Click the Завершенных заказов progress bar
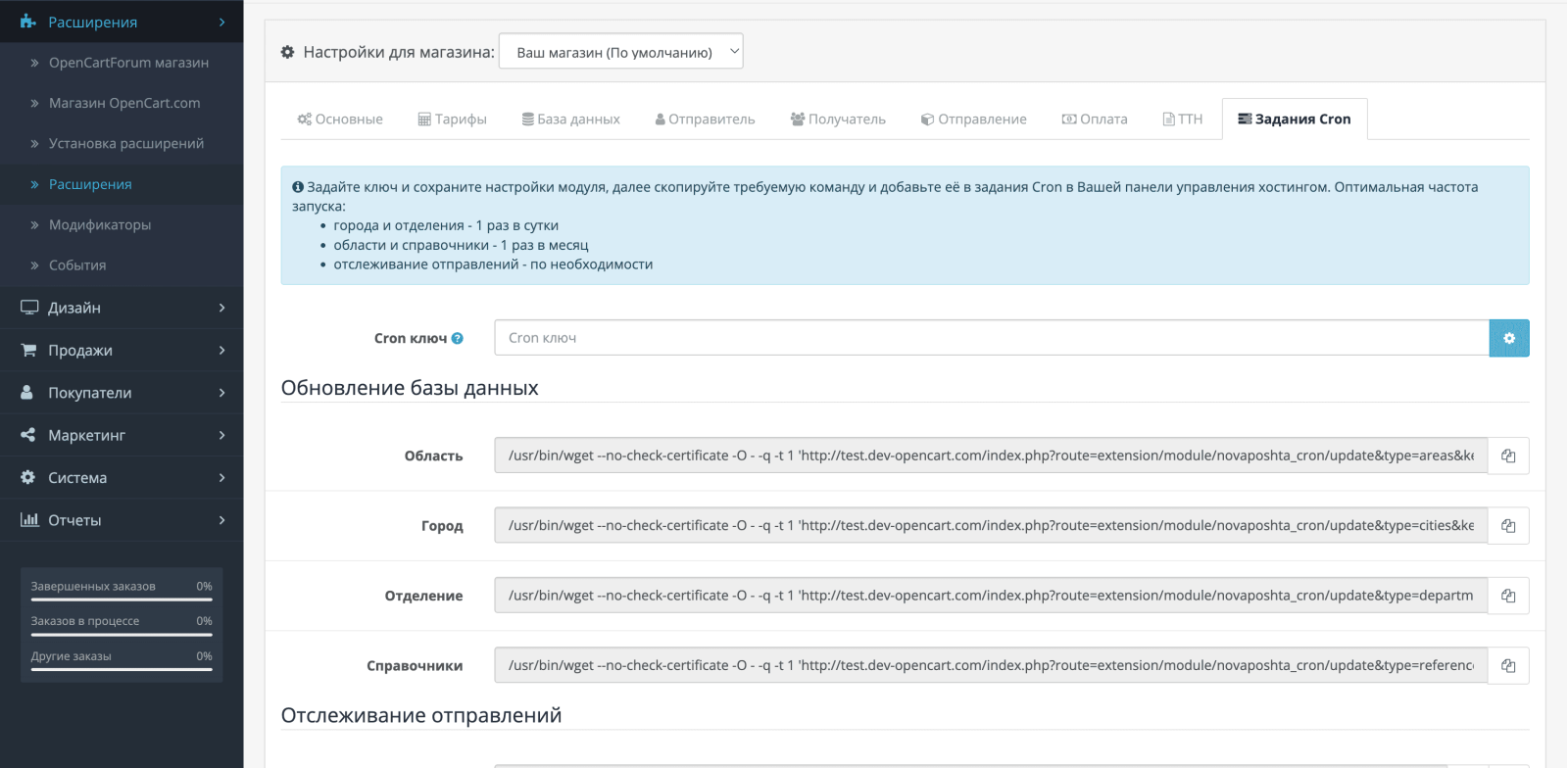The height and width of the screenshot is (768, 1568). pos(122,600)
